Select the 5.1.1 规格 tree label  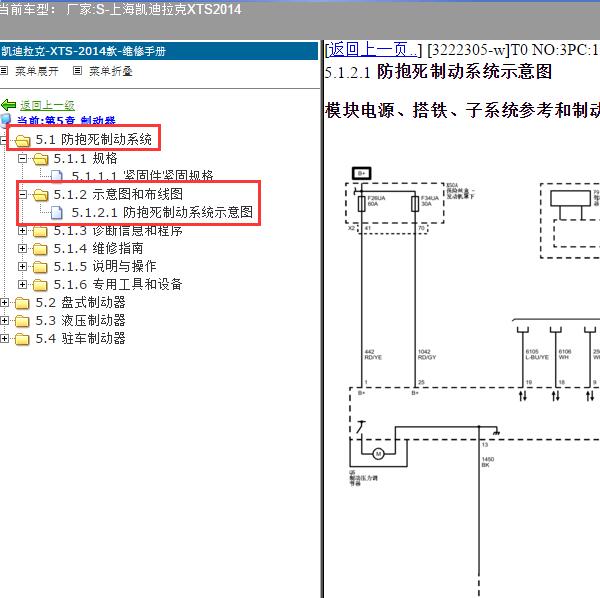coord(85,158)
